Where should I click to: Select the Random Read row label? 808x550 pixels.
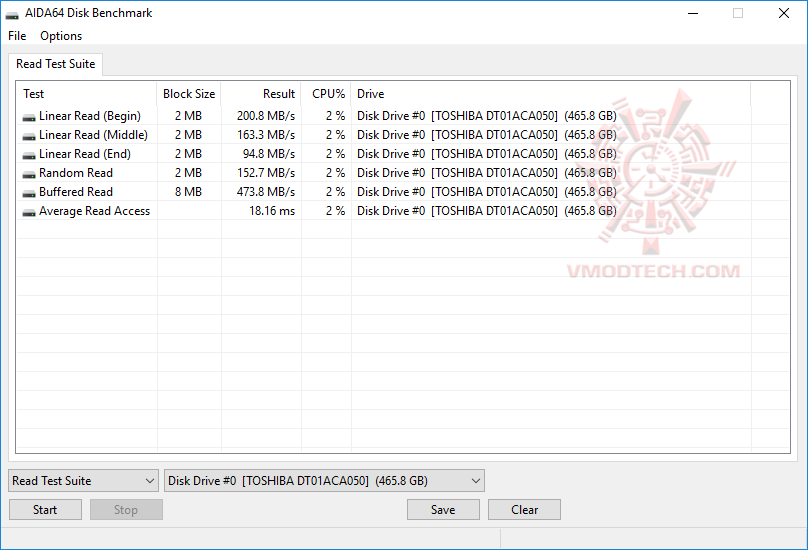pos(76,173)
